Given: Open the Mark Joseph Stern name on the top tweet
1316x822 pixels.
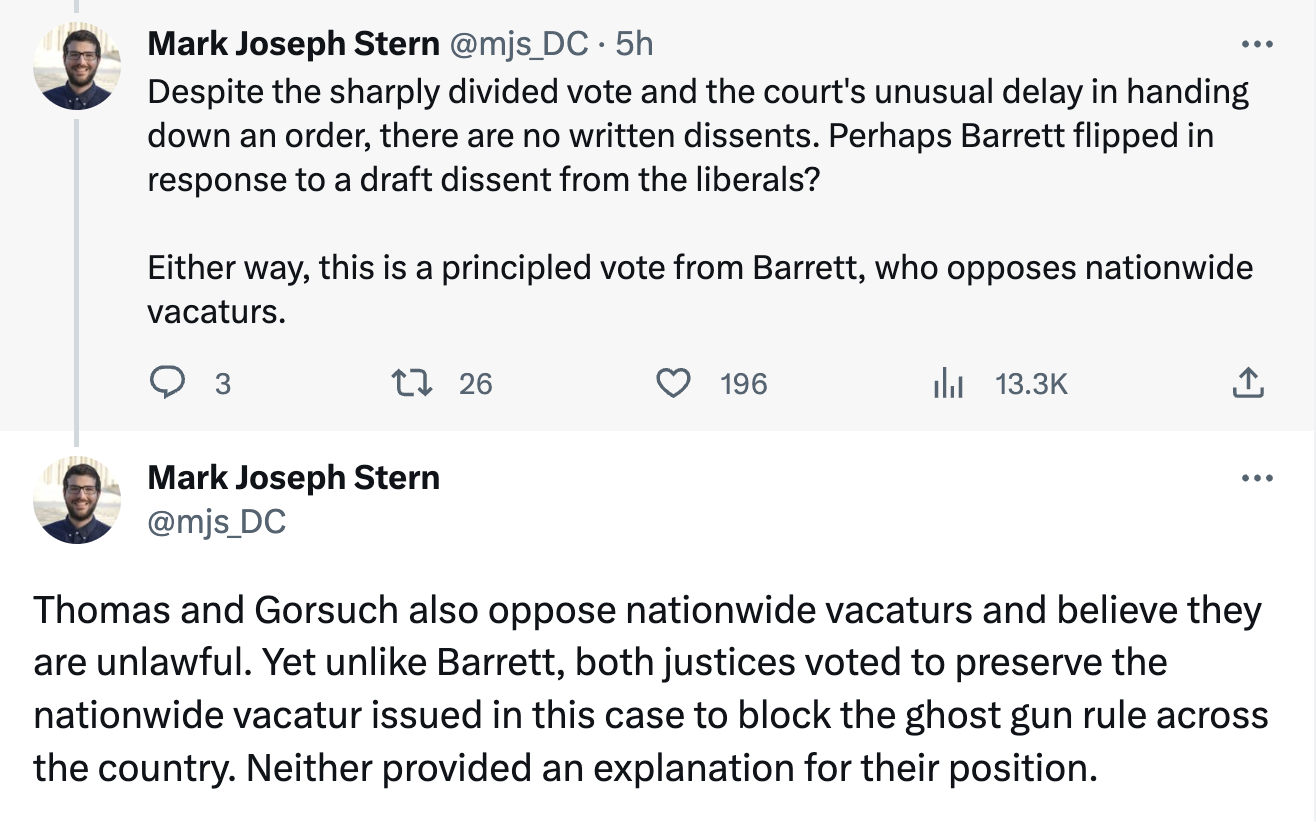Looking at the screenshot, I should (293, 44).
